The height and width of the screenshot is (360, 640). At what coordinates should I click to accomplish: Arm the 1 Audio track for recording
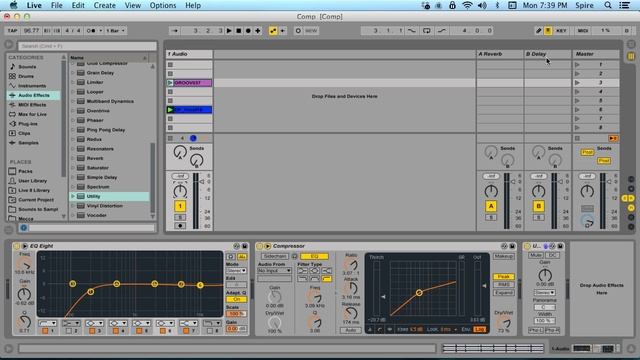180,226
